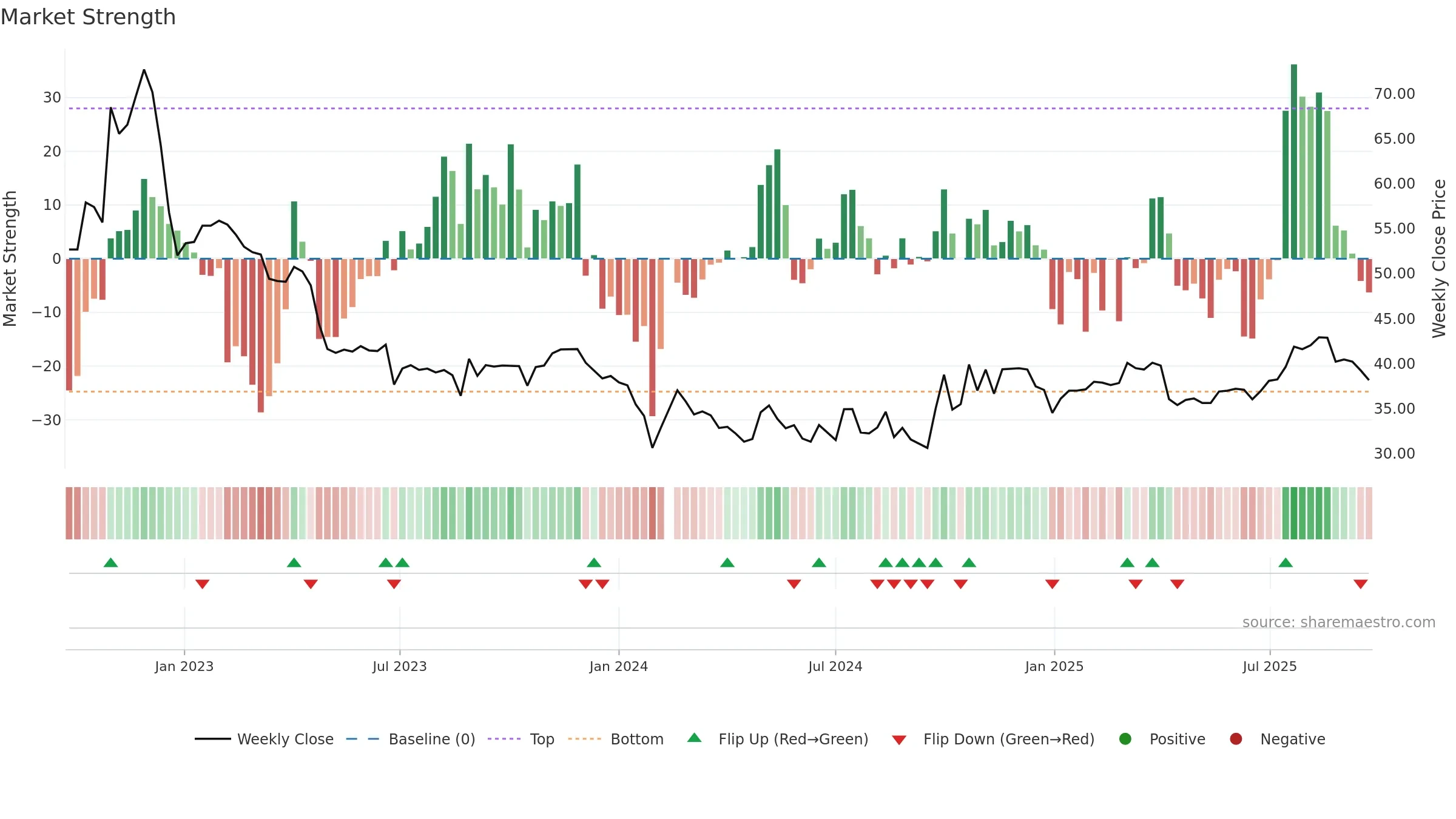Viewport: 1456px width, 819px height.
Task: Click the green Positive circle legend icon
Action: 1125,739
